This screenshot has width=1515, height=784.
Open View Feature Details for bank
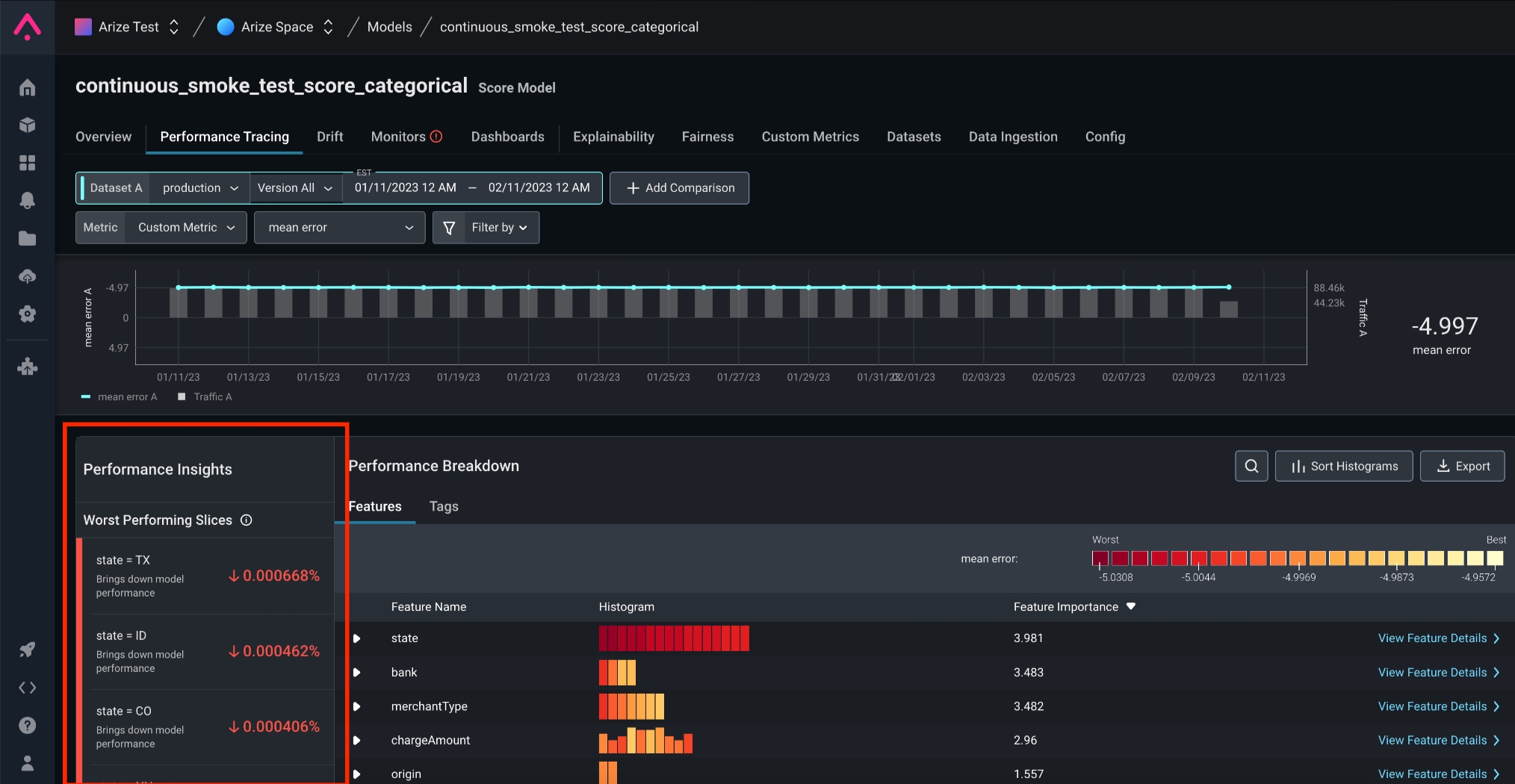tap(1438, 673)
